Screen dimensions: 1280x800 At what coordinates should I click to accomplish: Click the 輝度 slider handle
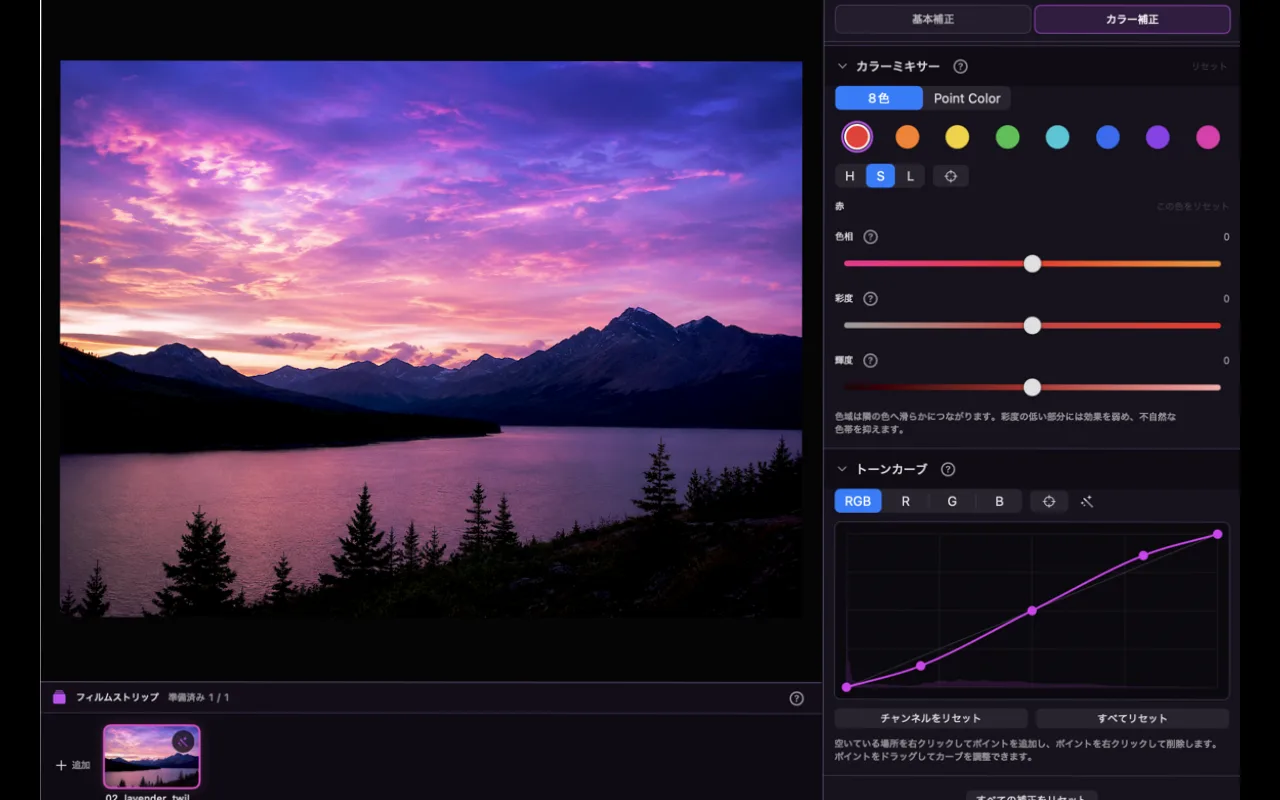[x=1032, y=387]
